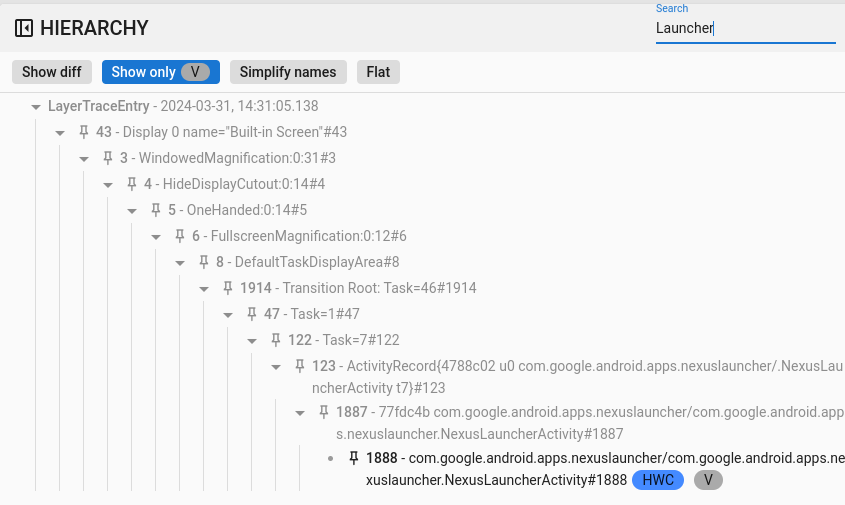Image resolution: width=845 pixels, height=505 pixels.
Task: Collapse the 1887 nexuslauncher node
Action: point(300,412)
